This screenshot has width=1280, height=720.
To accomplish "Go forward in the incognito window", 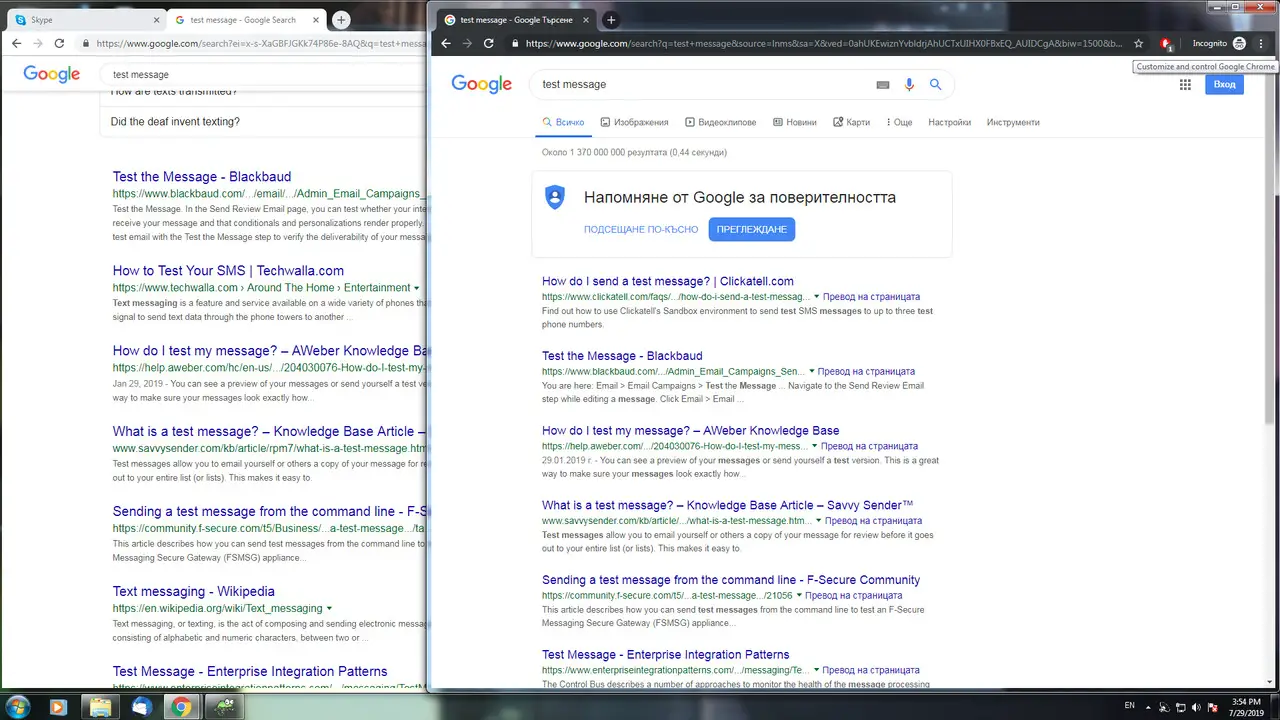I will [466, 44].
